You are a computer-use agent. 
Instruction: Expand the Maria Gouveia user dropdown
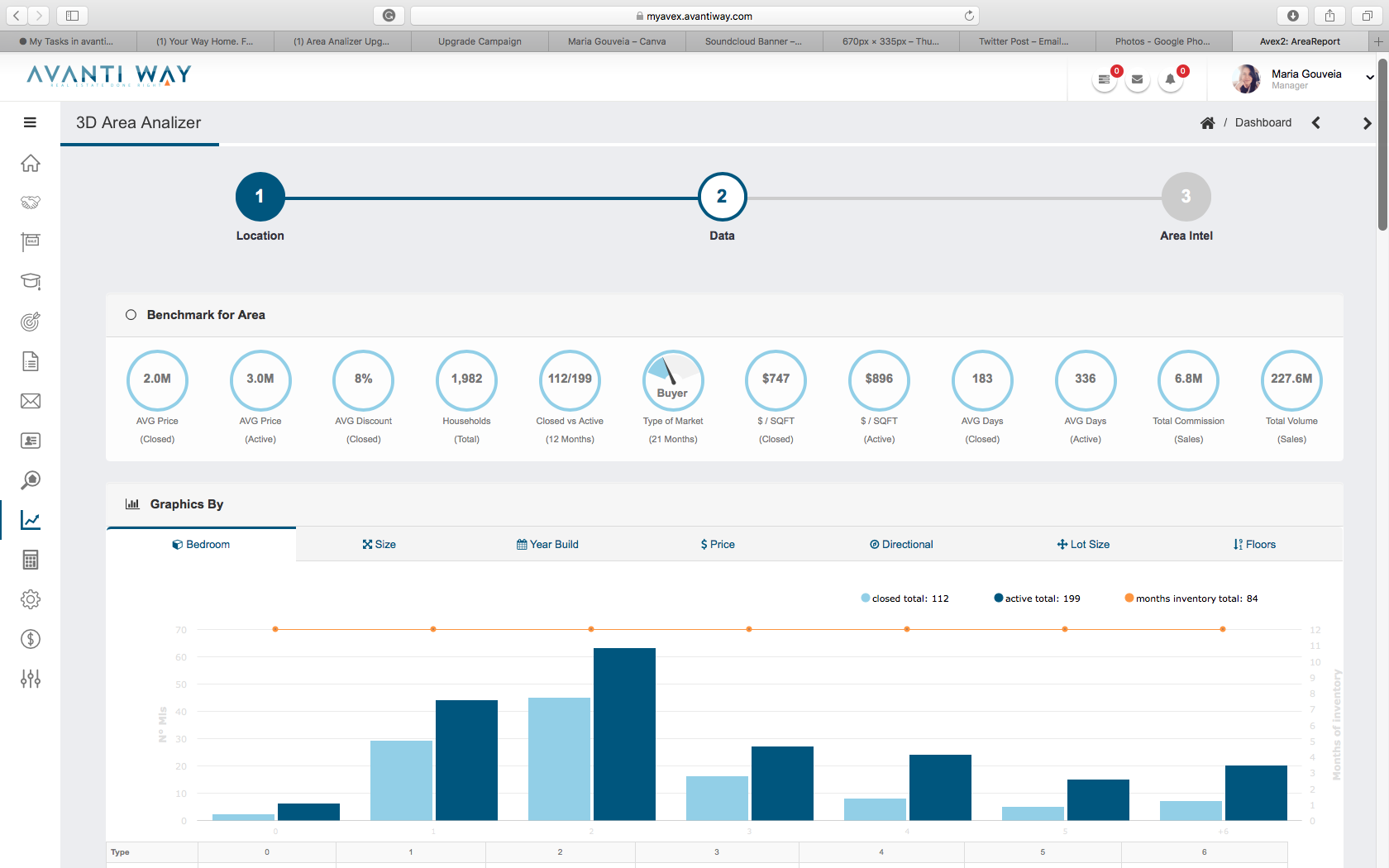pos(1369,78)
